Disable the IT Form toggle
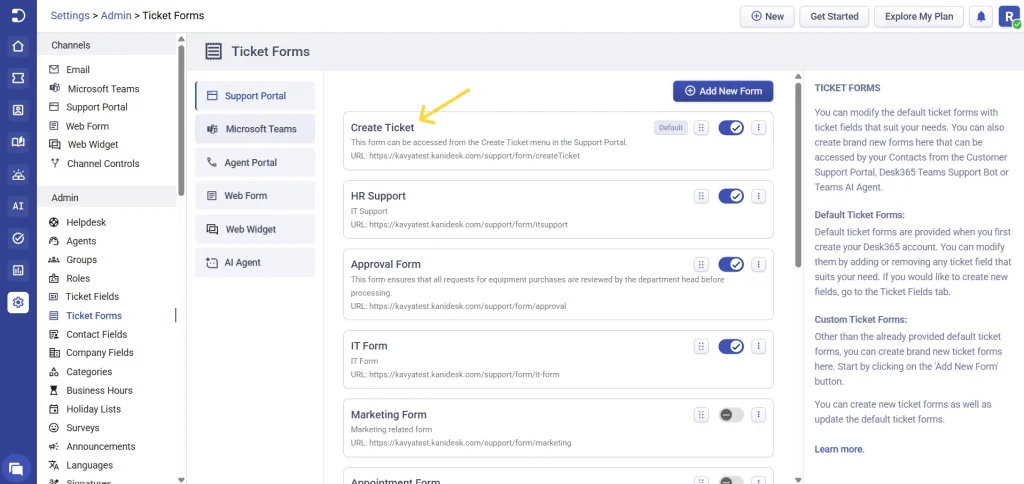The width and height of the screenshot is (1024, 484). [731, 346]
